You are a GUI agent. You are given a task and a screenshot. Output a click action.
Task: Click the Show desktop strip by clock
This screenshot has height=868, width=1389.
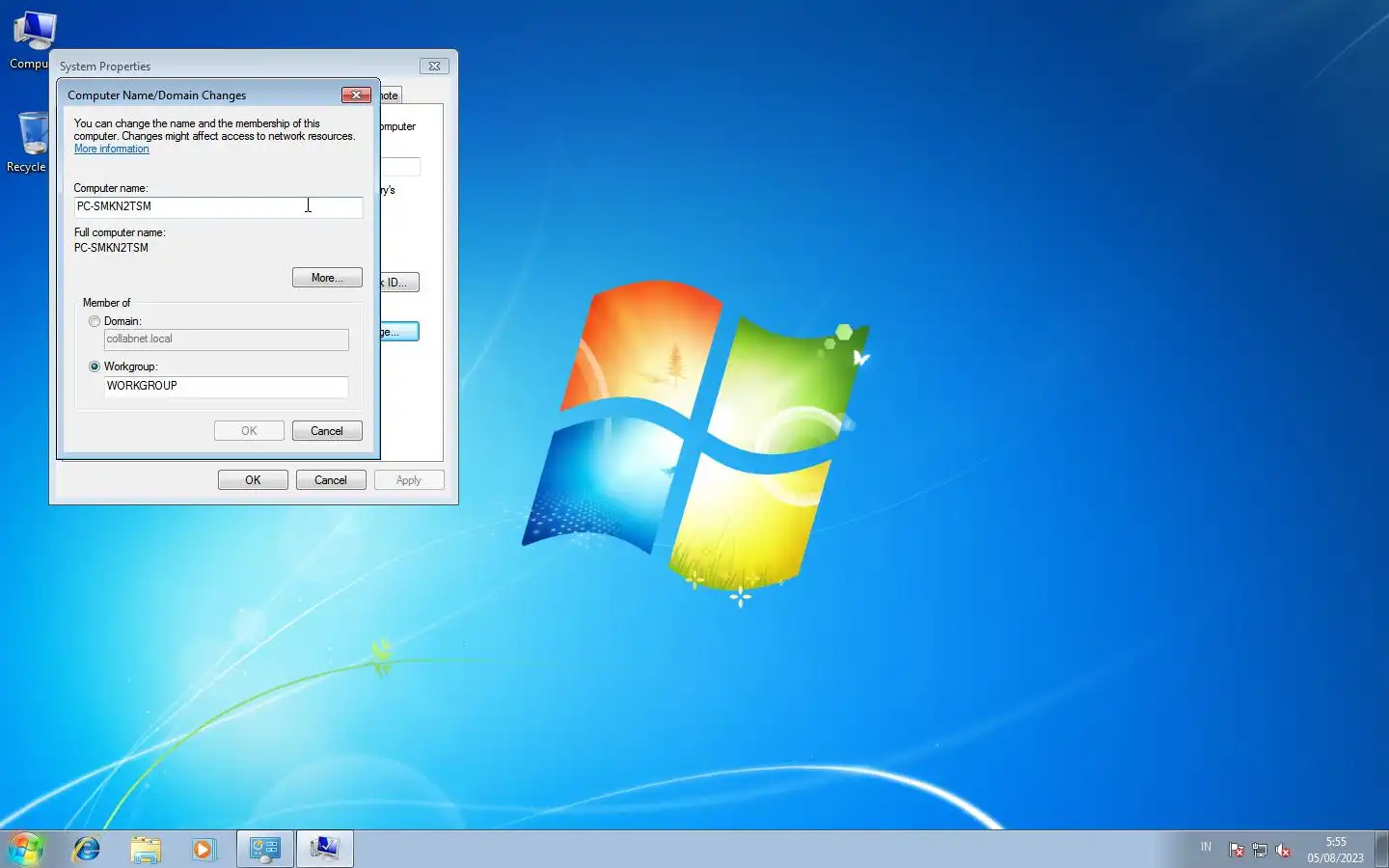click(x=1381, y=849)
